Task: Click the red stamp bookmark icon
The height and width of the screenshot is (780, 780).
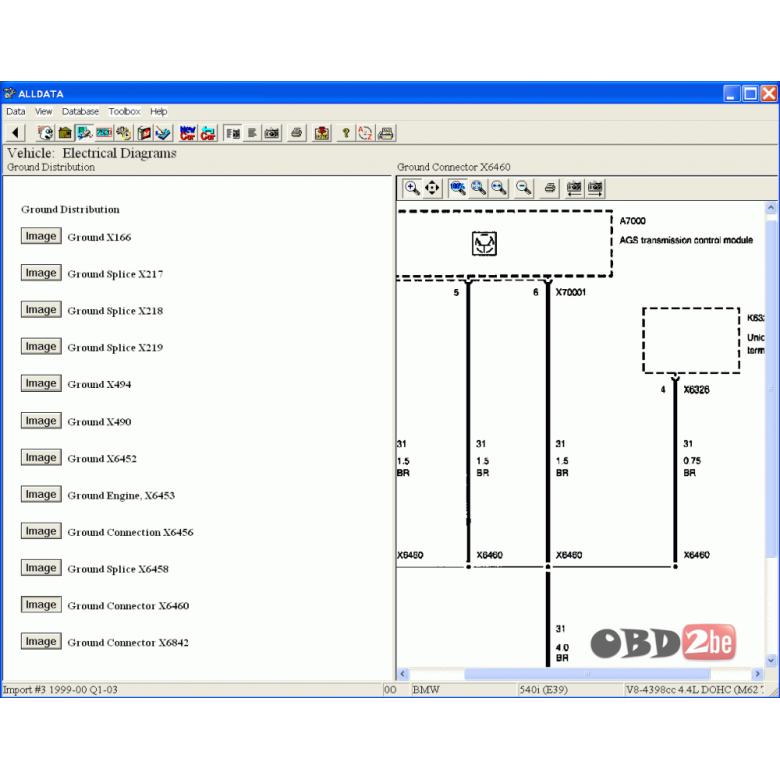Action: point(322,133)
